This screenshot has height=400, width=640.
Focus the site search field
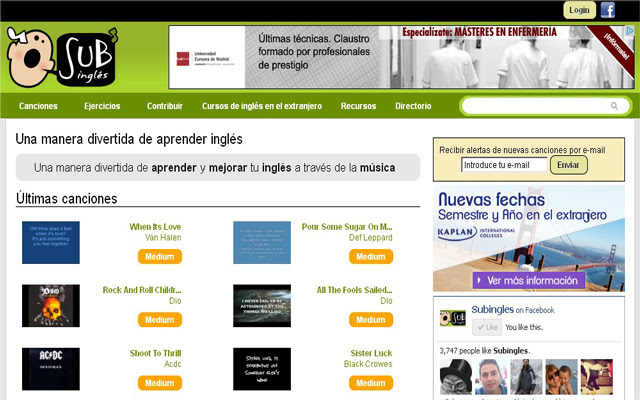tap(545, 106)
